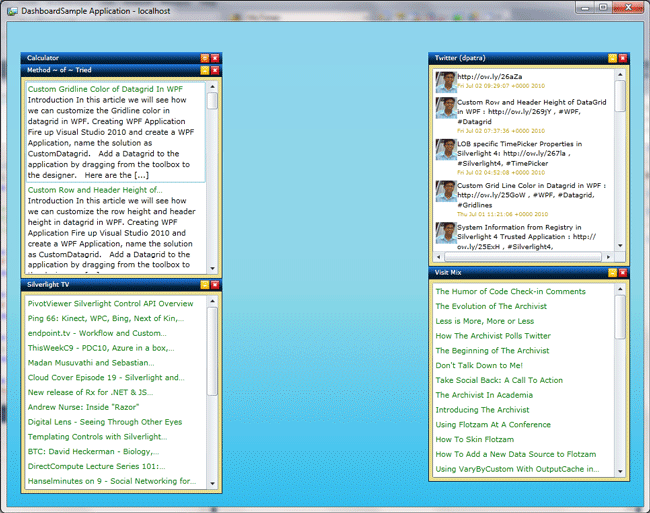Viewport: 650px width, 513px height.
Task: Open The Evolution of The Archivist
Action: 491,306
